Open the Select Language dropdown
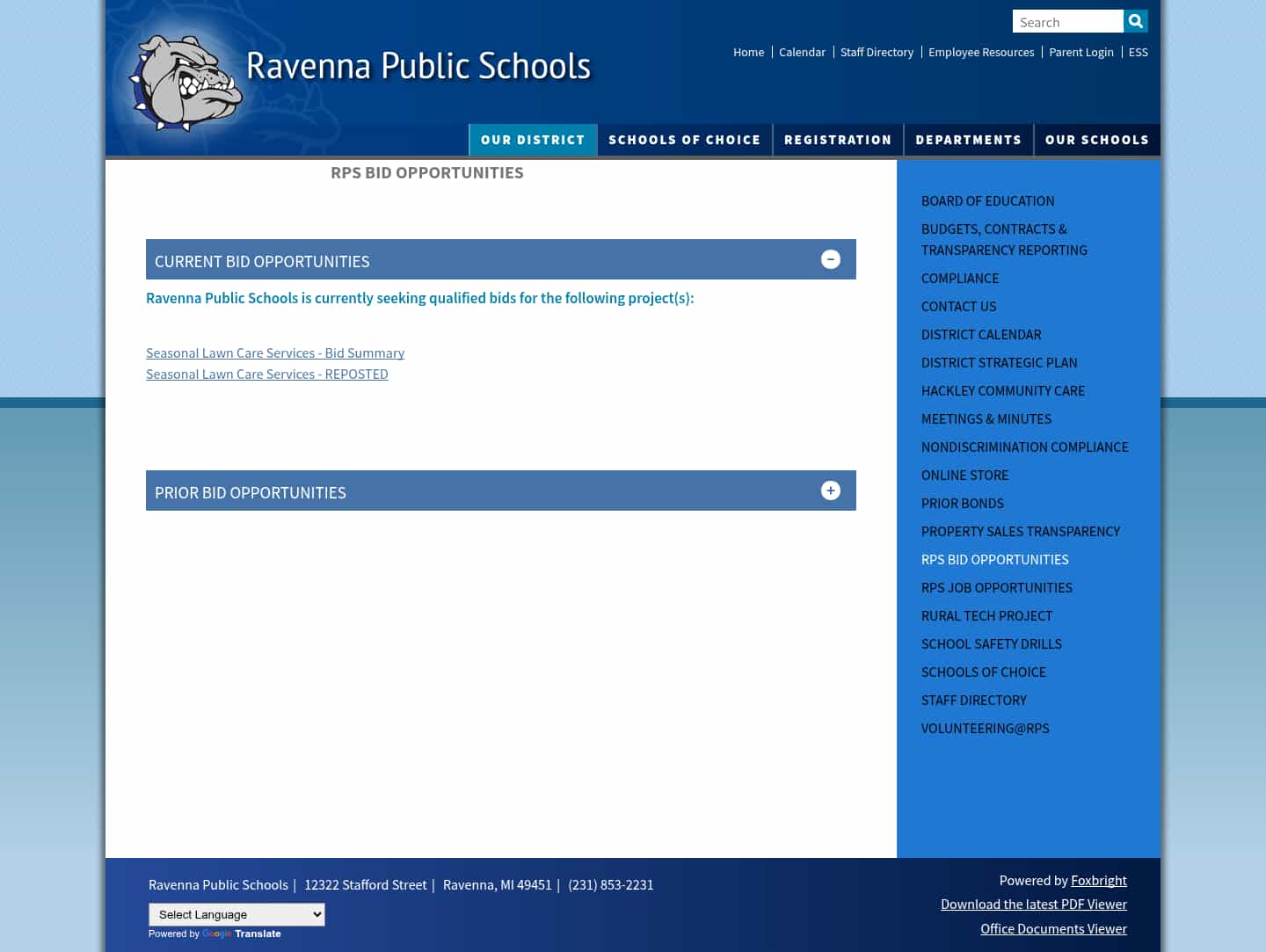The height and width of the screenshot is (952, 1266). pyautogui.click(x=236, y=914)
